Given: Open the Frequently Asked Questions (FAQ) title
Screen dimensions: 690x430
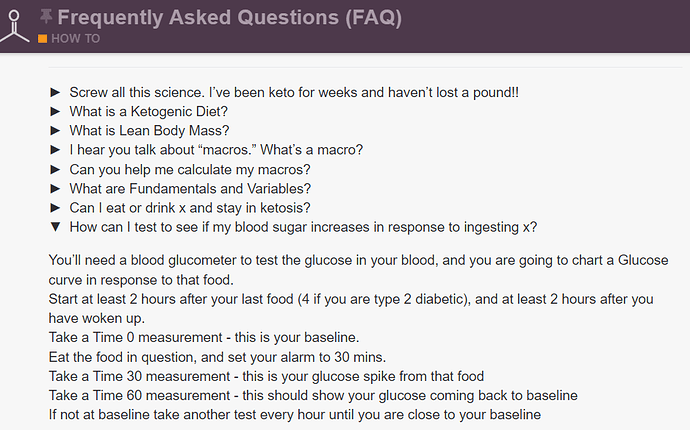Looking at the screenshot, I should pos(230,18).
